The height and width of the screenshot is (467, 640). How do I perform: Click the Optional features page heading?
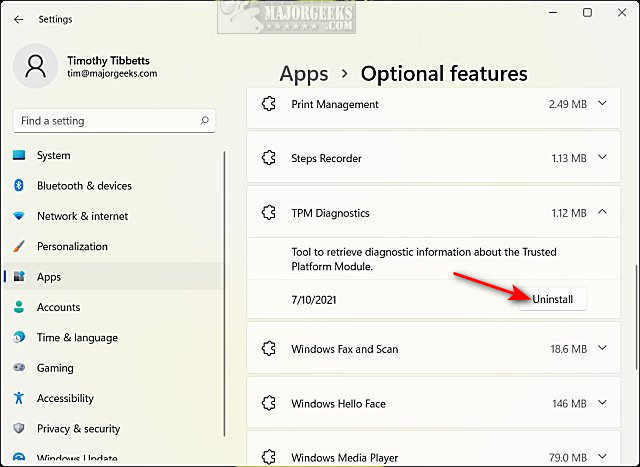pyautogui.click(x=444, y=74)
